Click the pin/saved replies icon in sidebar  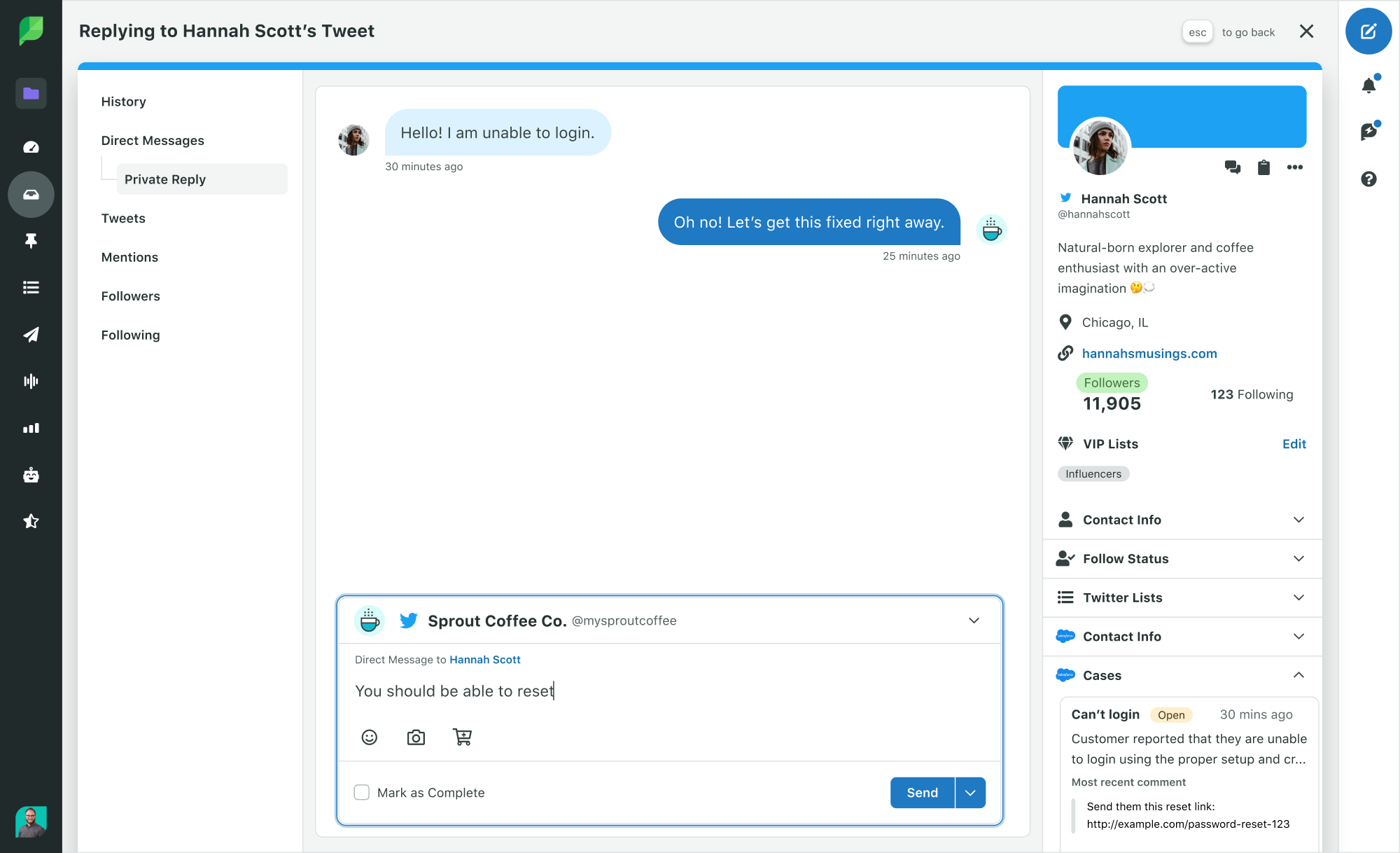click(x=30, y=241)
